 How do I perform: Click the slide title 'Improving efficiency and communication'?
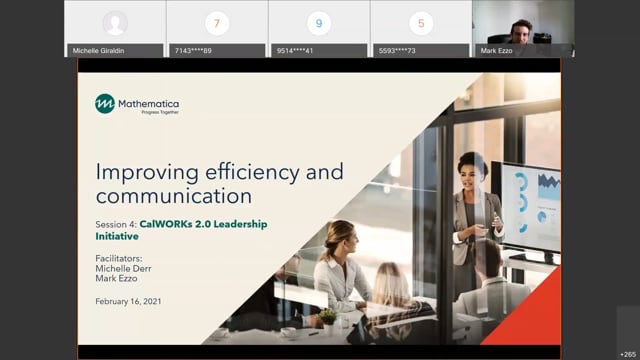tap(220, 184)
